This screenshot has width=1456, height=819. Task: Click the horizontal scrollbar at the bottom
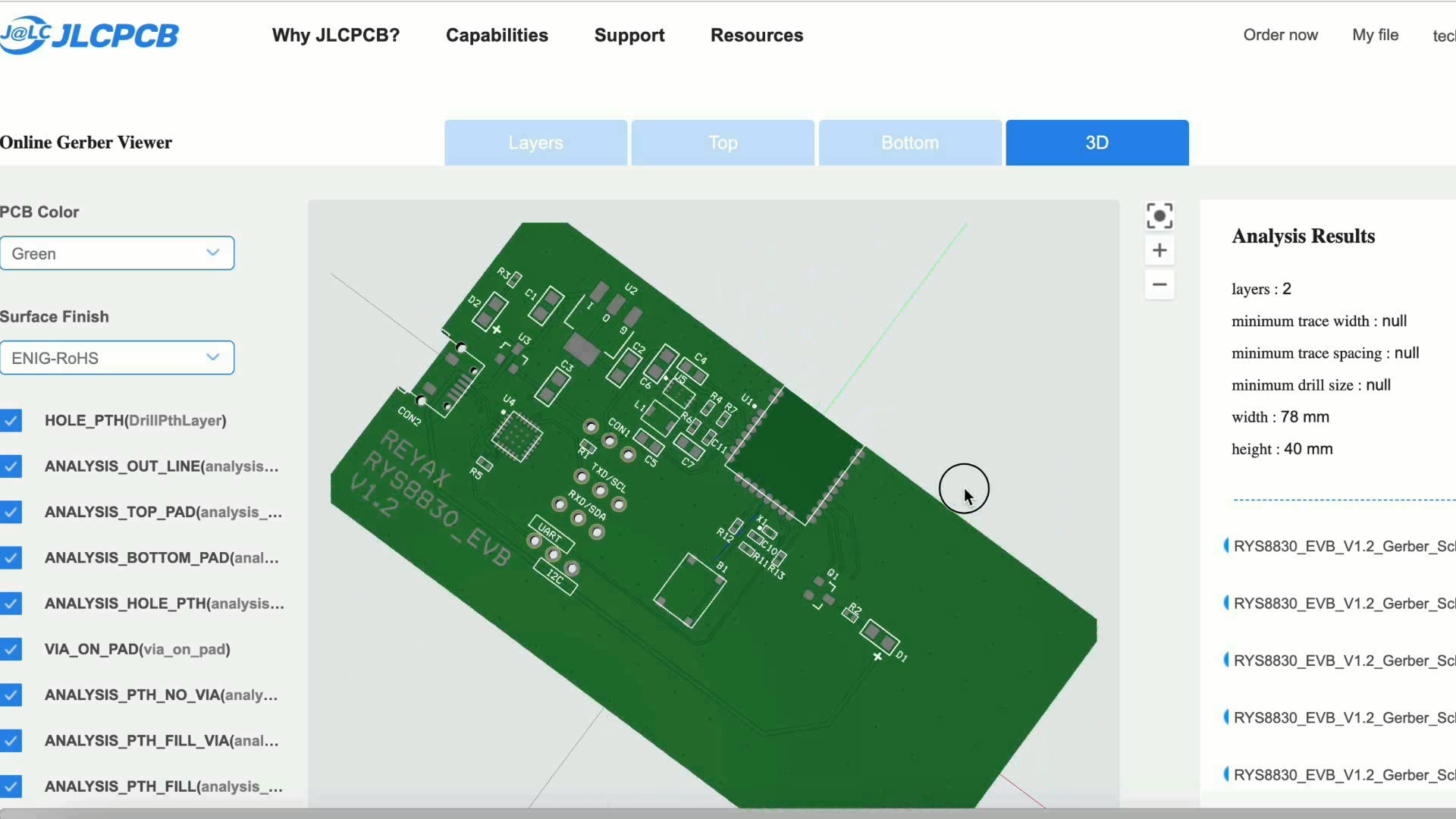click(x=728, y=814)
